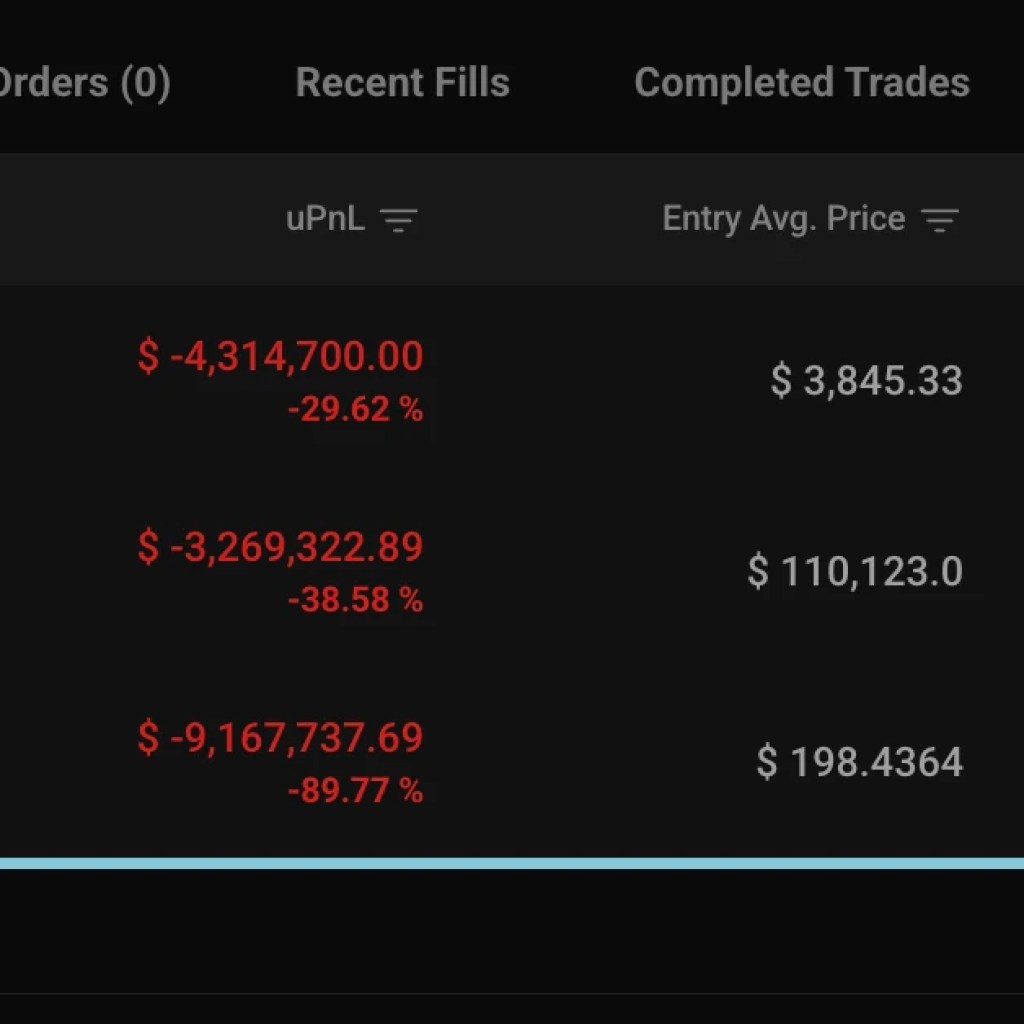Click the row of the first open position
Screen dimensions: 1024x1024
512,380
